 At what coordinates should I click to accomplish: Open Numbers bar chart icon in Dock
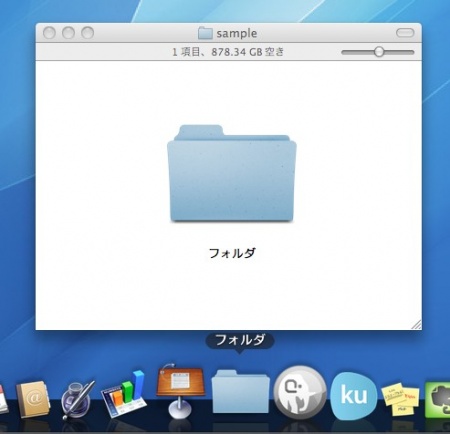coord(124,394)
